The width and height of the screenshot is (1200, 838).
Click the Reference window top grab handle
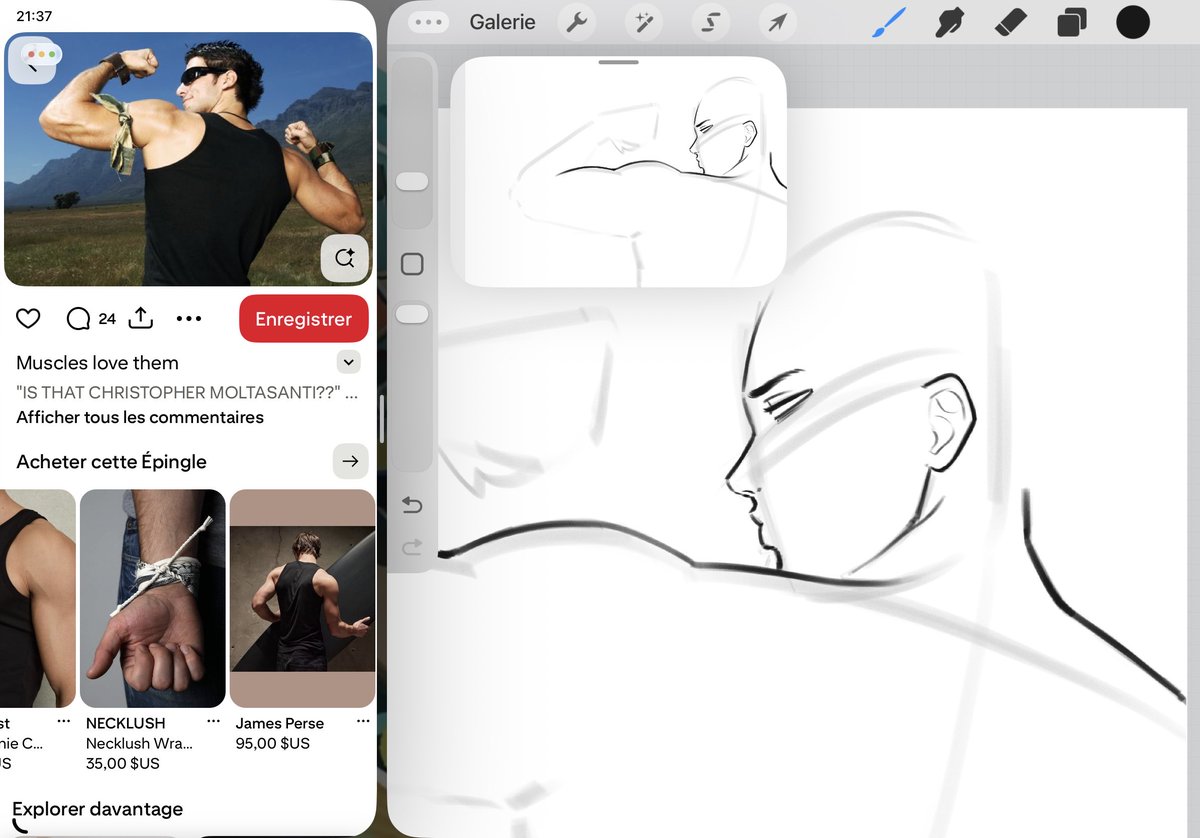coord(620,62)
